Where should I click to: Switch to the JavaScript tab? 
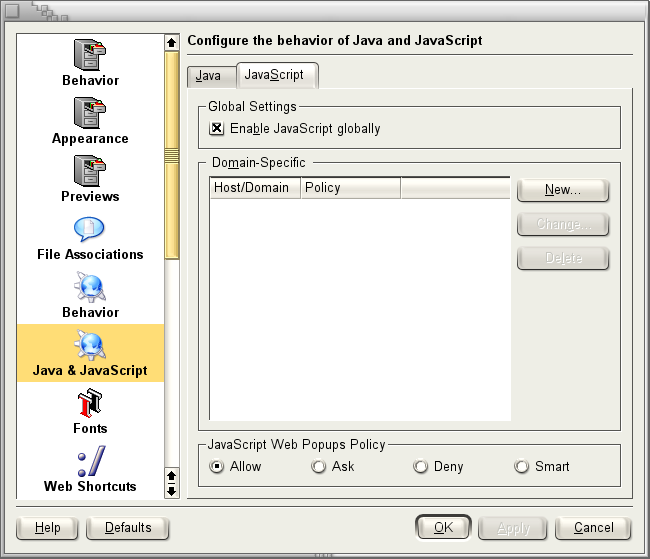point(277,75)
